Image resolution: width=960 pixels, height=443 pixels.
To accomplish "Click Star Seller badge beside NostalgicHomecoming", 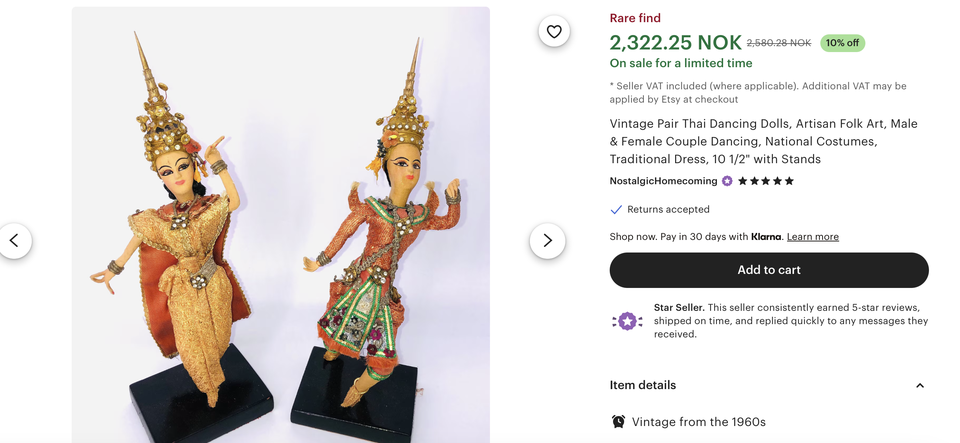I will (727, 181).
